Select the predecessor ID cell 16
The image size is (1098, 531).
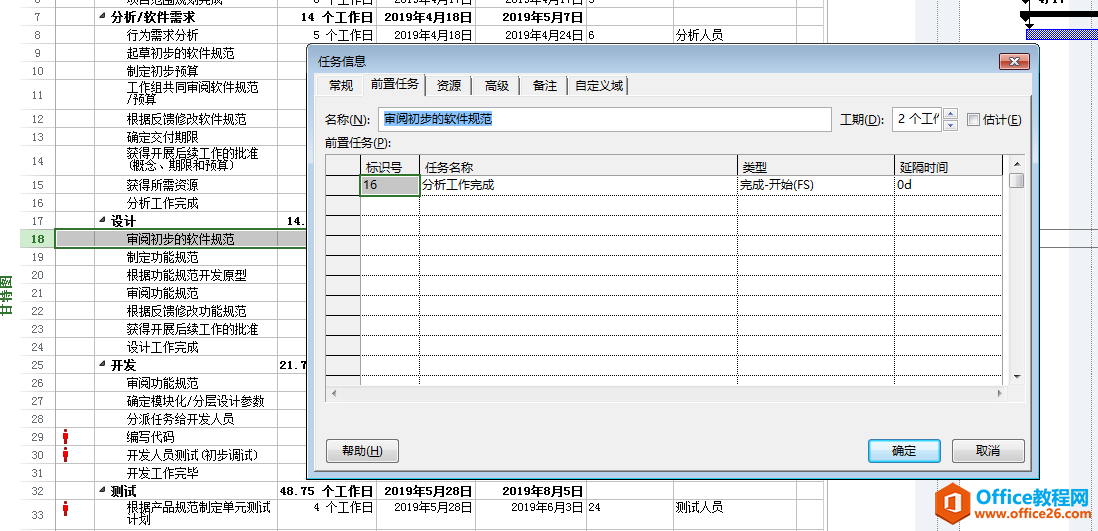tap(390, 185)
